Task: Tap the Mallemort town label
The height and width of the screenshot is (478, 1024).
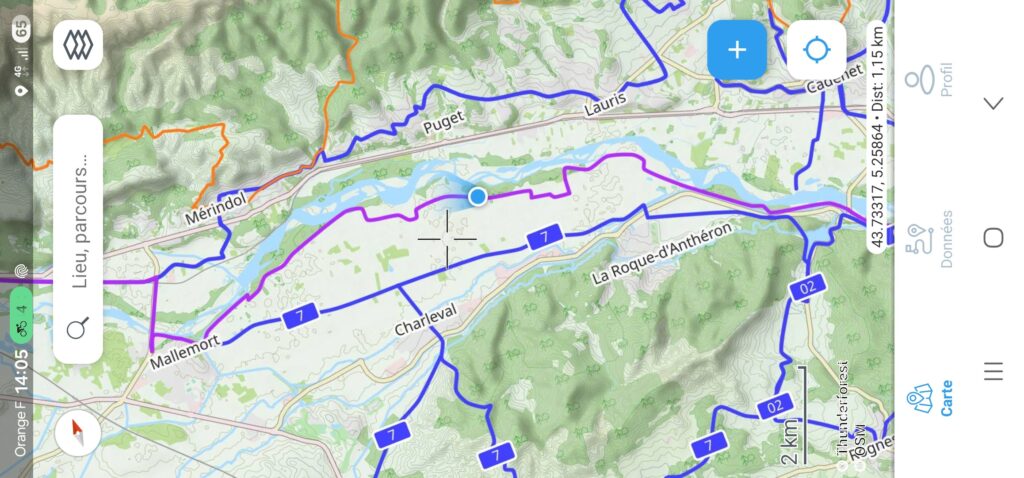Action: tap(184, 353)
